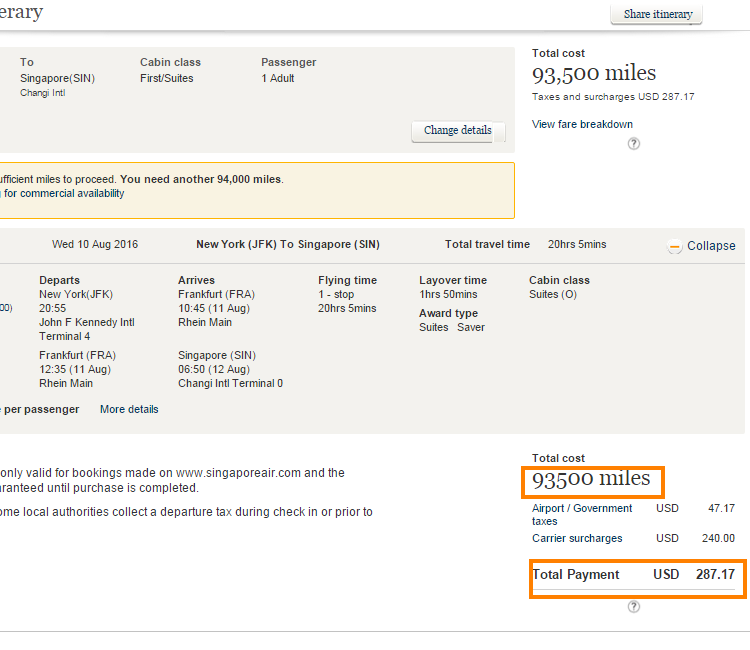750x650 pixels.
Task: Collapse the flight details via Collapse label
Action: click(x=711, y=246)
